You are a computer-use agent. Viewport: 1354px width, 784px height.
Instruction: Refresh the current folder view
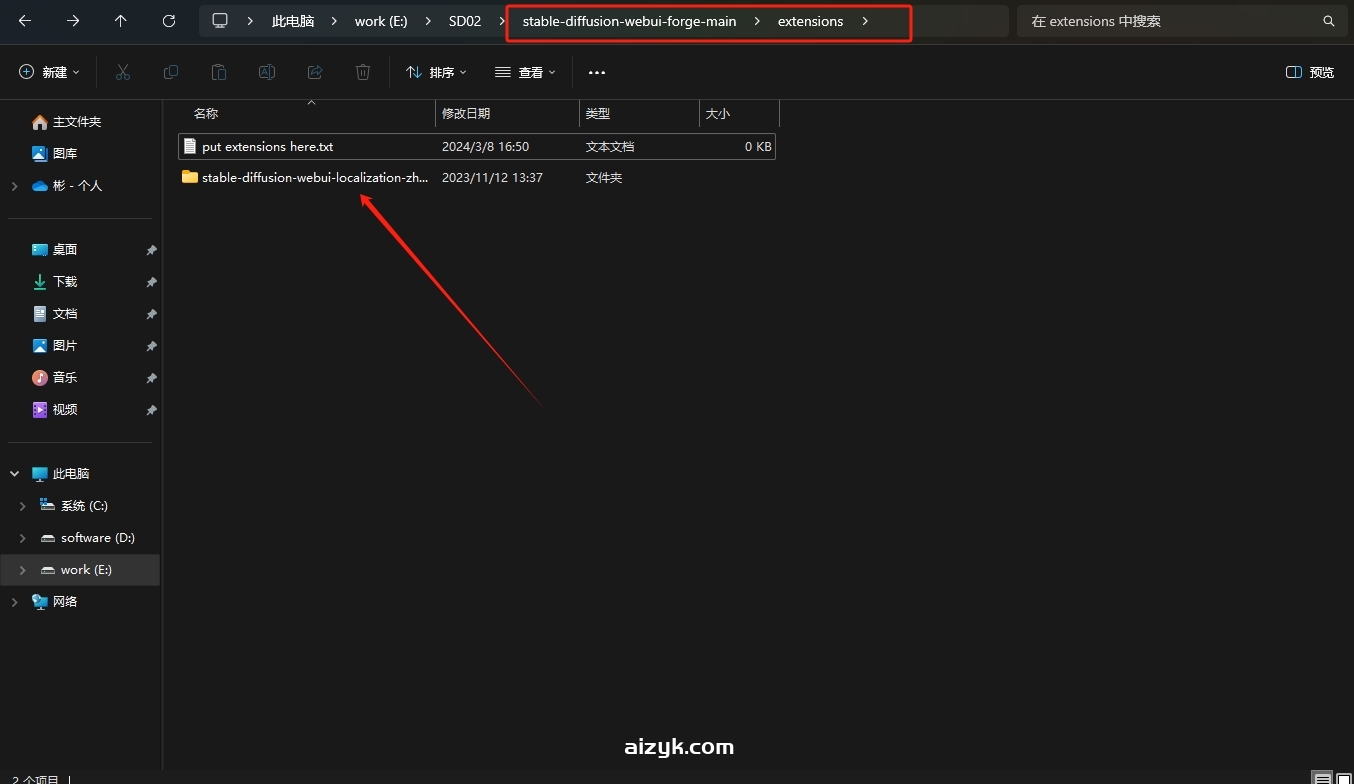169,21
